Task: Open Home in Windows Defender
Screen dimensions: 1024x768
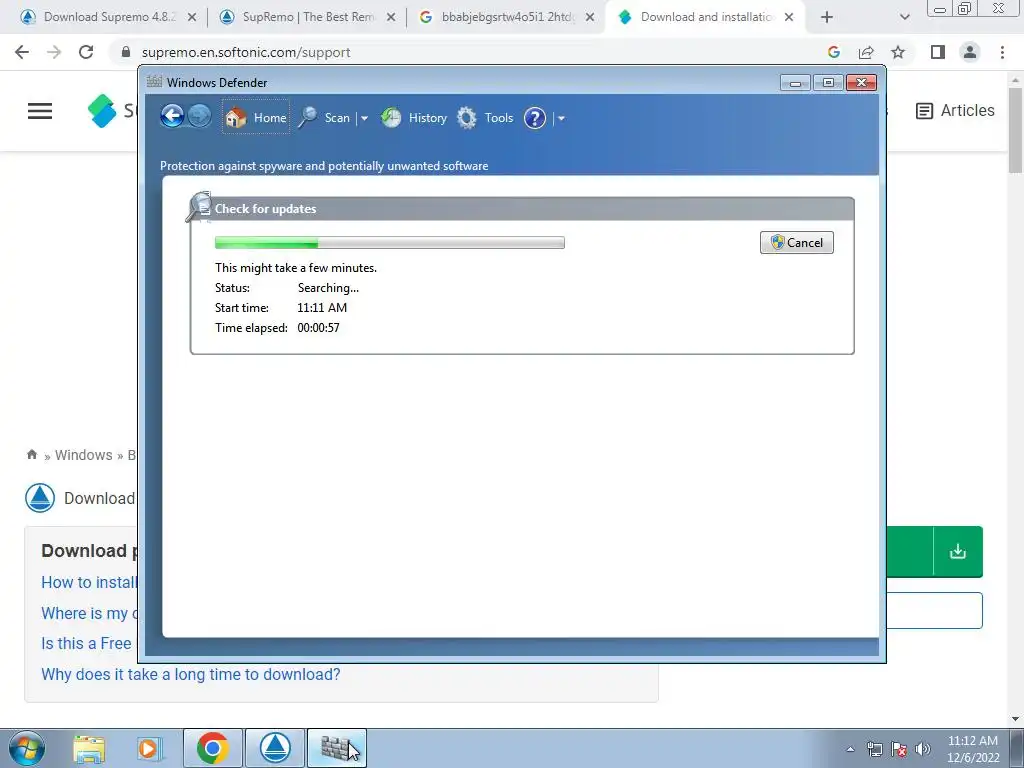Action: point(255,118)
